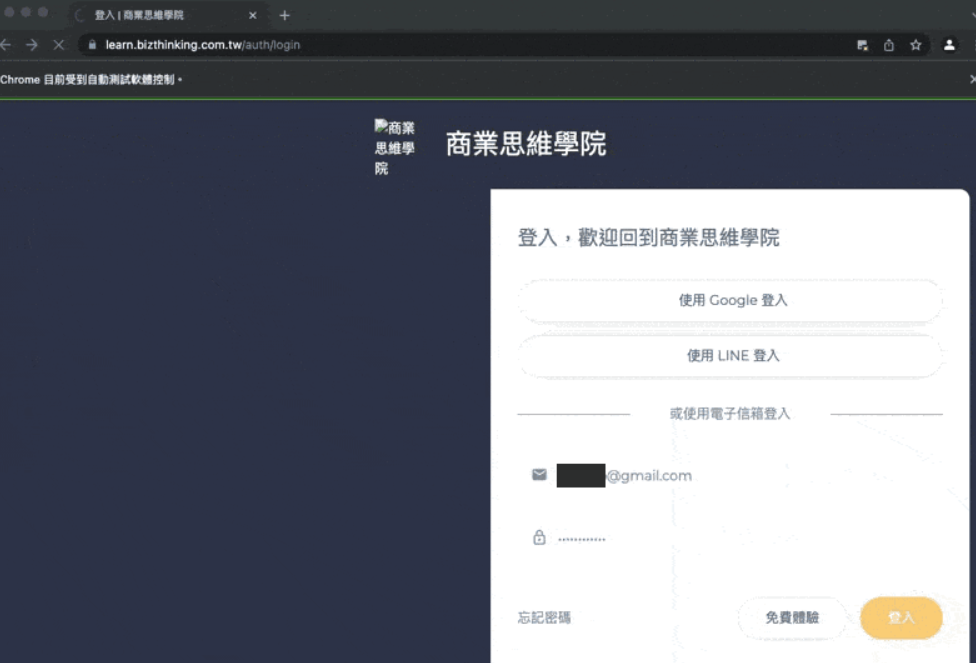Open a new tab with plus button

285,15
